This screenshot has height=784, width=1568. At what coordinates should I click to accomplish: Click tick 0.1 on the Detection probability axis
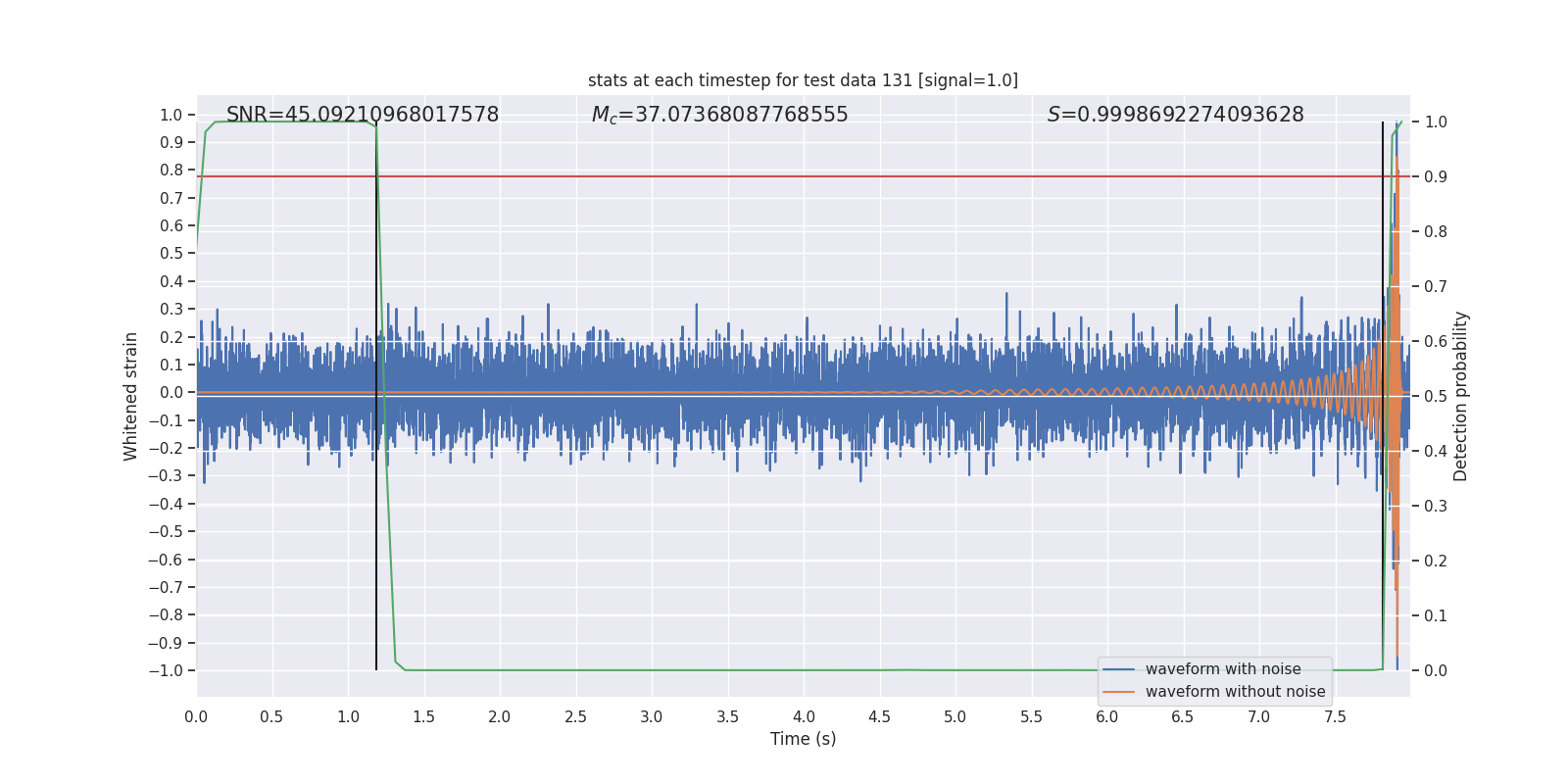coord(1436,615)
